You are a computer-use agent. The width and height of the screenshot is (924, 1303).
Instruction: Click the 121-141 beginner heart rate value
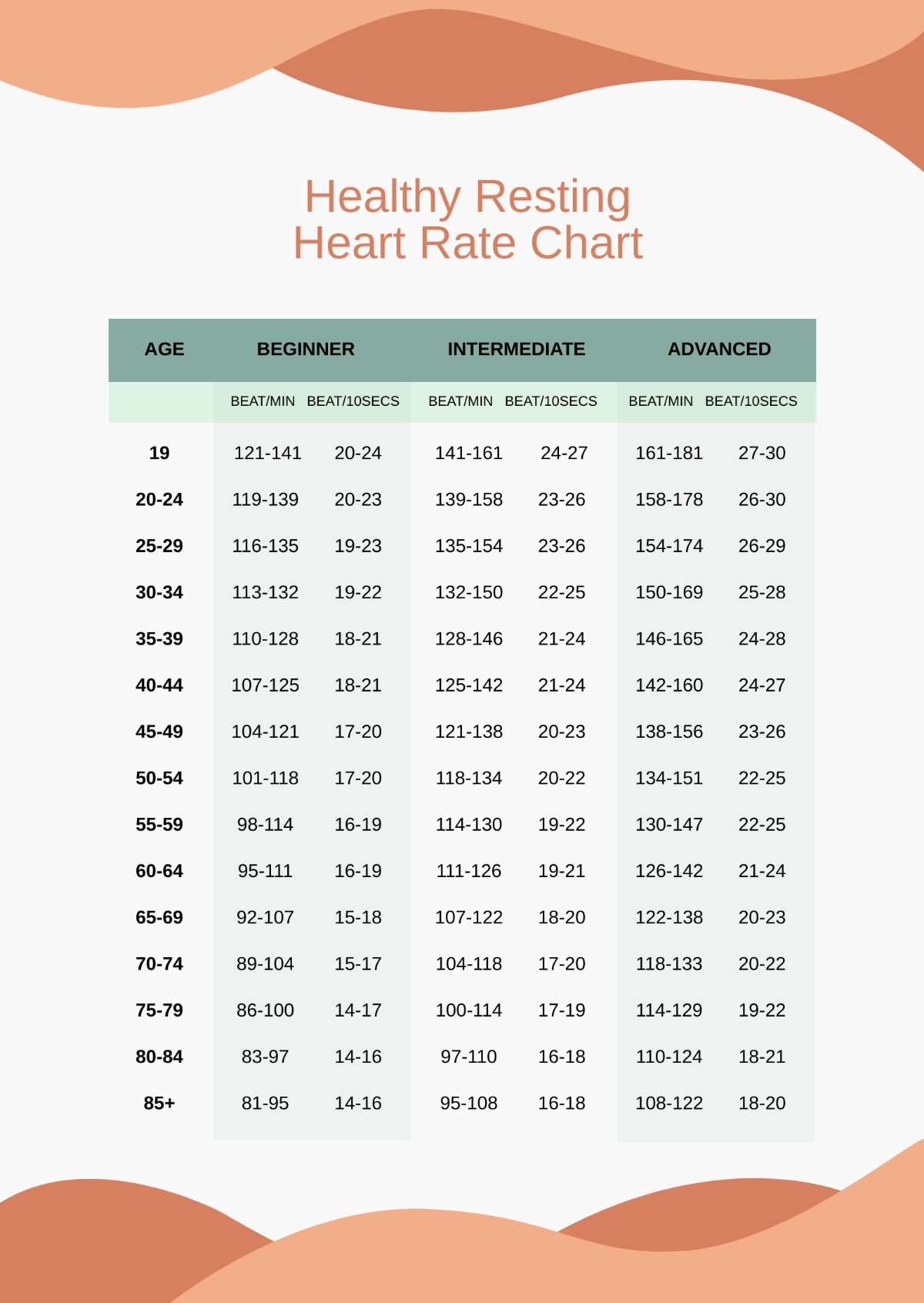coord(267,453)
